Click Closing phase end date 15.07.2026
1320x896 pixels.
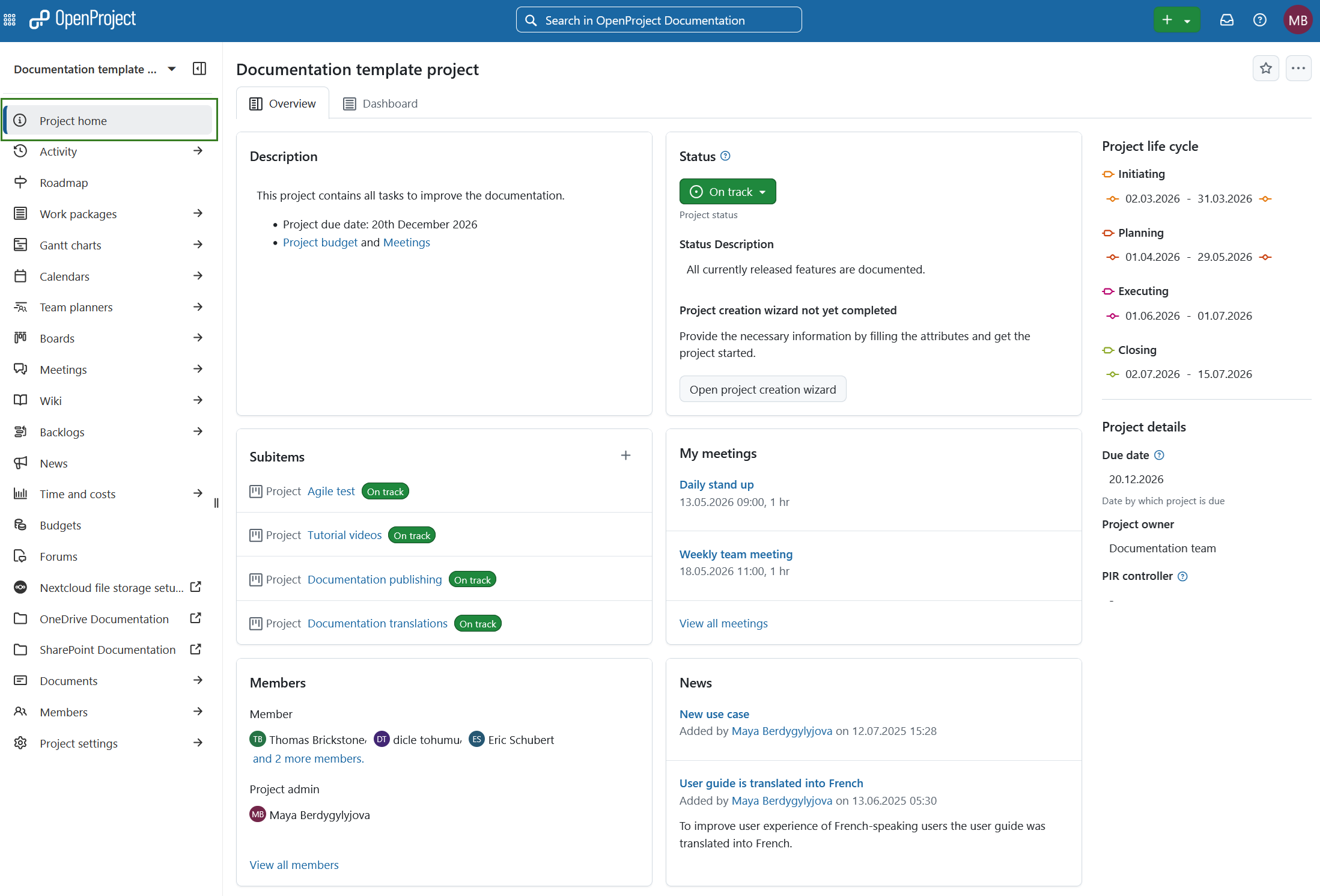point(1224,374)
